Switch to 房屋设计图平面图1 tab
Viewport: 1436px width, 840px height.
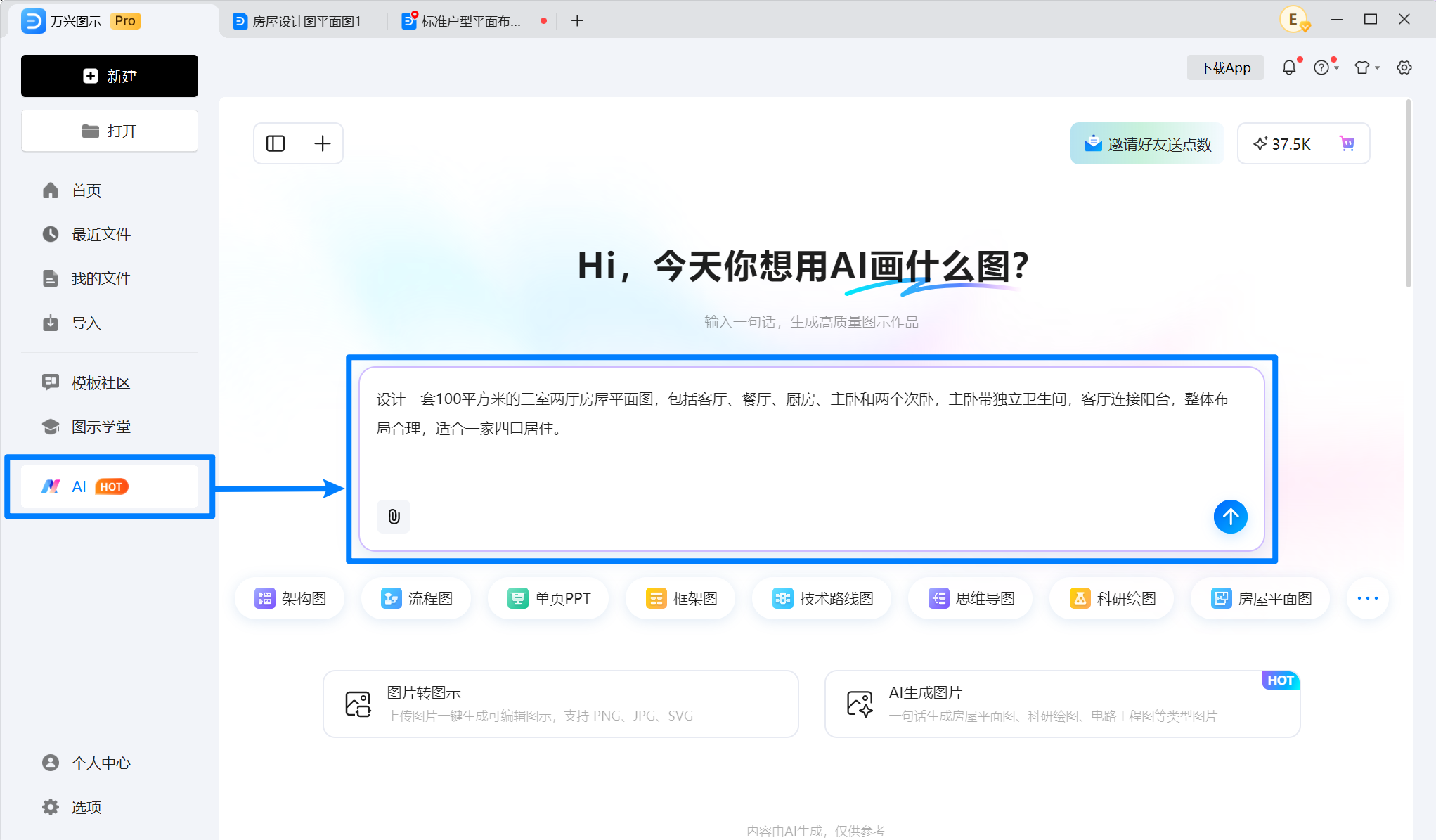tap(304, 21)
